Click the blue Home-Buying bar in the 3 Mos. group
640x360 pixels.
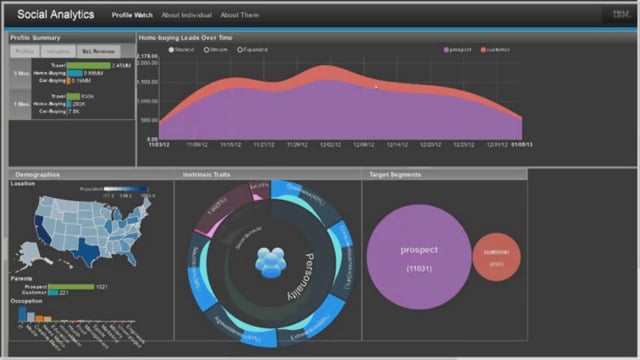point(75,73)
